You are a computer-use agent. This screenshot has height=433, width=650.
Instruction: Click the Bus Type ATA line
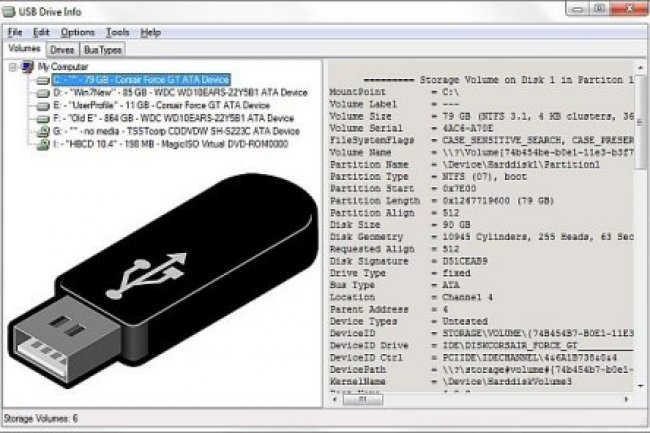pos(395,285)
